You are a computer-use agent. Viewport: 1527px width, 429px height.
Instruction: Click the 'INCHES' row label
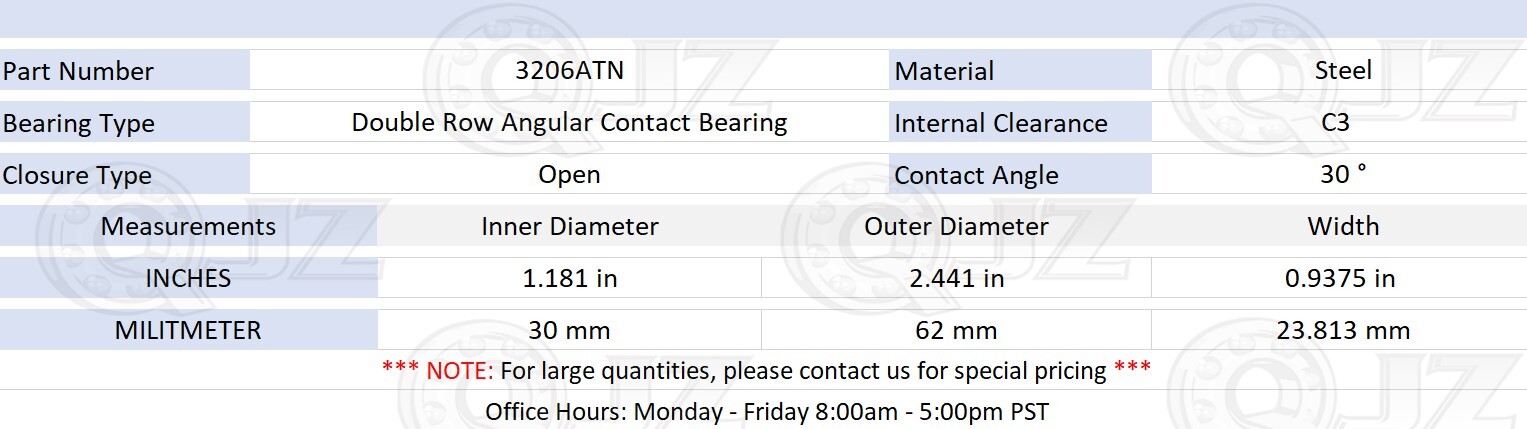pyautogui.click(x=188, y=278)
